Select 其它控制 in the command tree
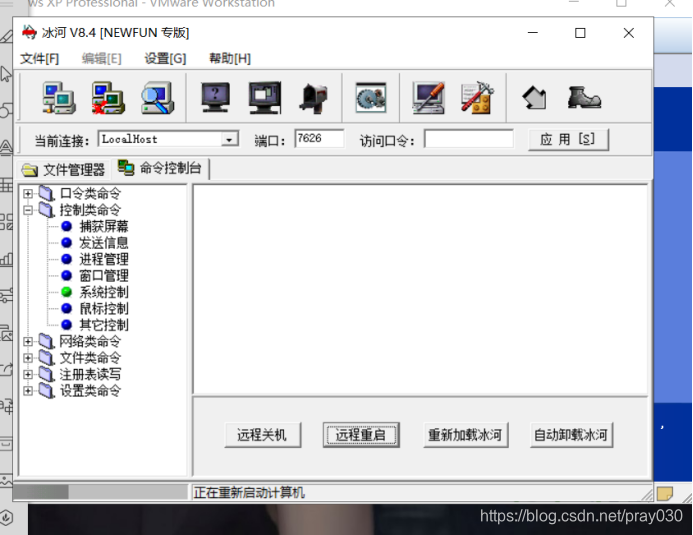The width and height of the screenshot is (693, 535). pos(104,325)
